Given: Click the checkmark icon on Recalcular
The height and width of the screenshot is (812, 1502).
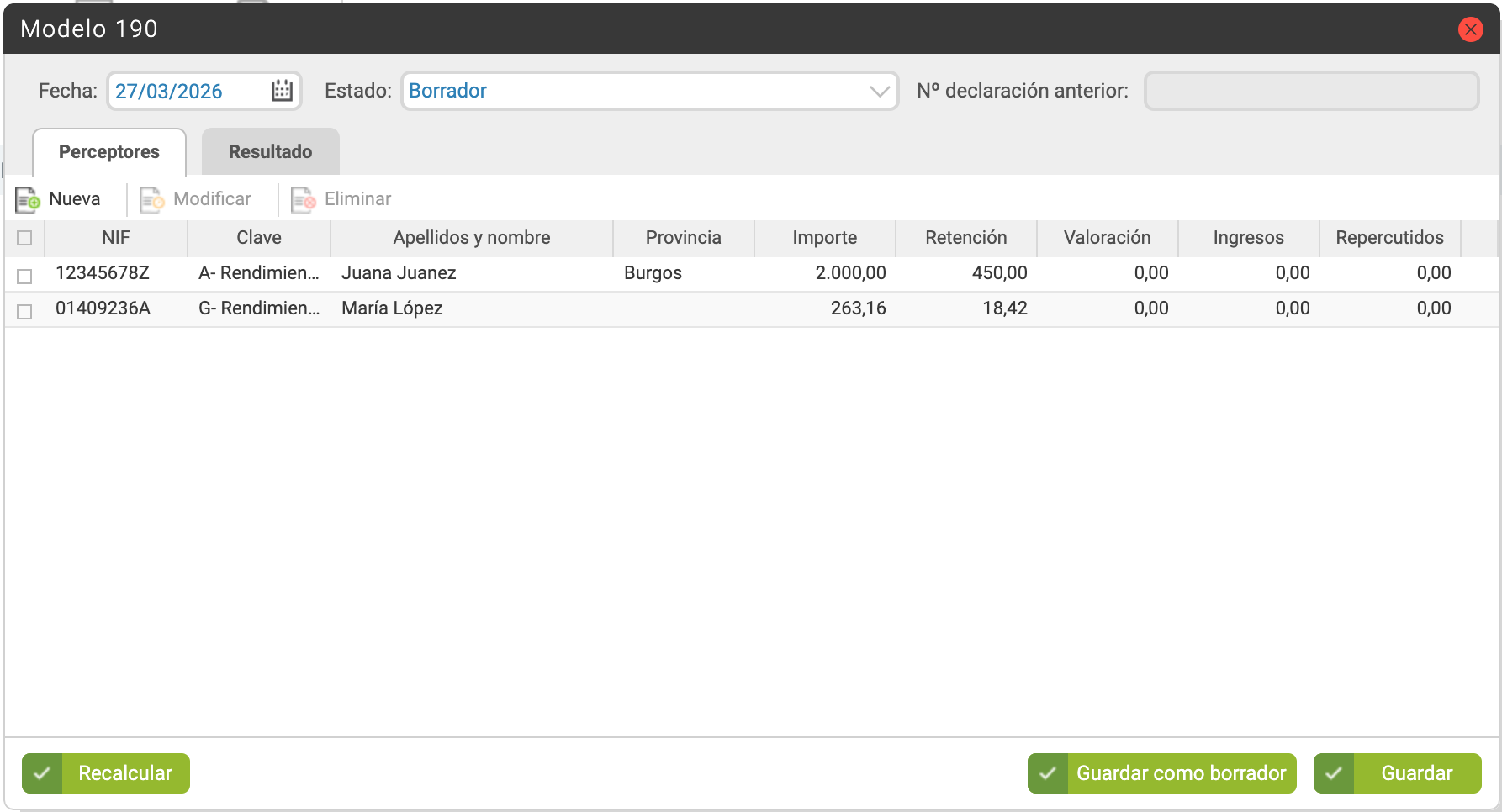Looking at the screenshot, I should (42, 773).
